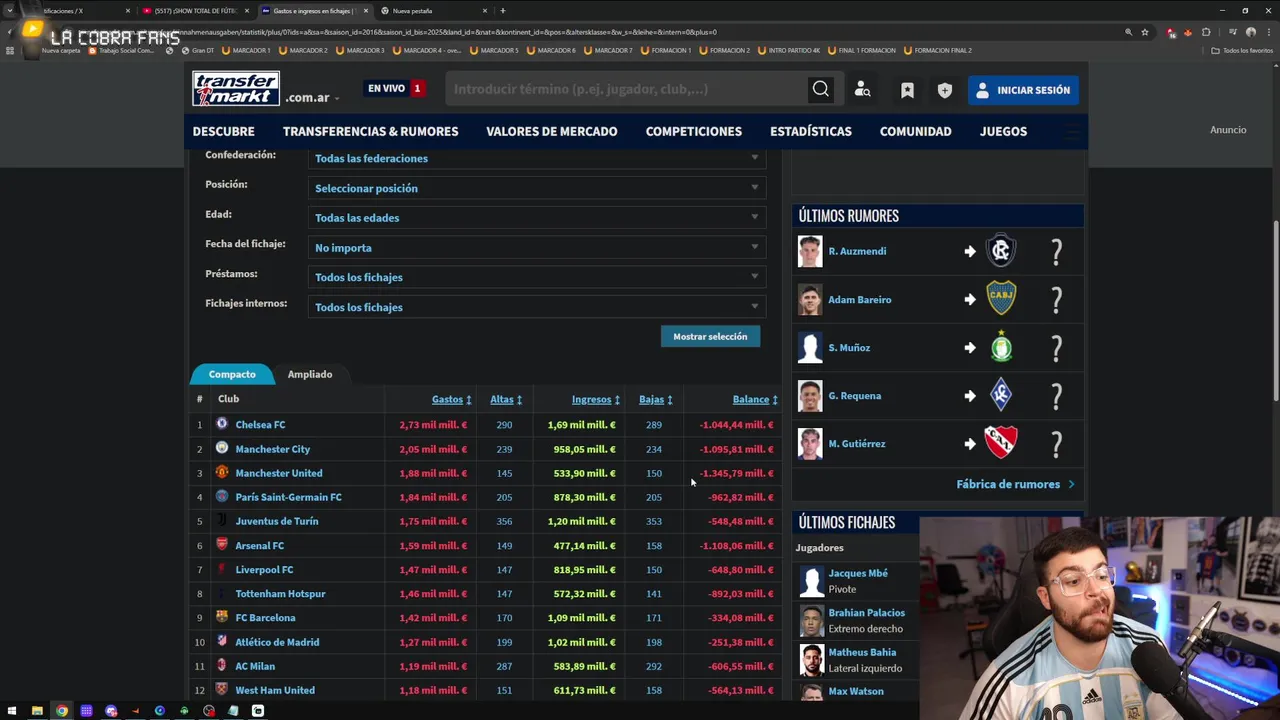Click the green crest in S. Muñoz rumor
1280x720 pixels.
[1001, 347]
